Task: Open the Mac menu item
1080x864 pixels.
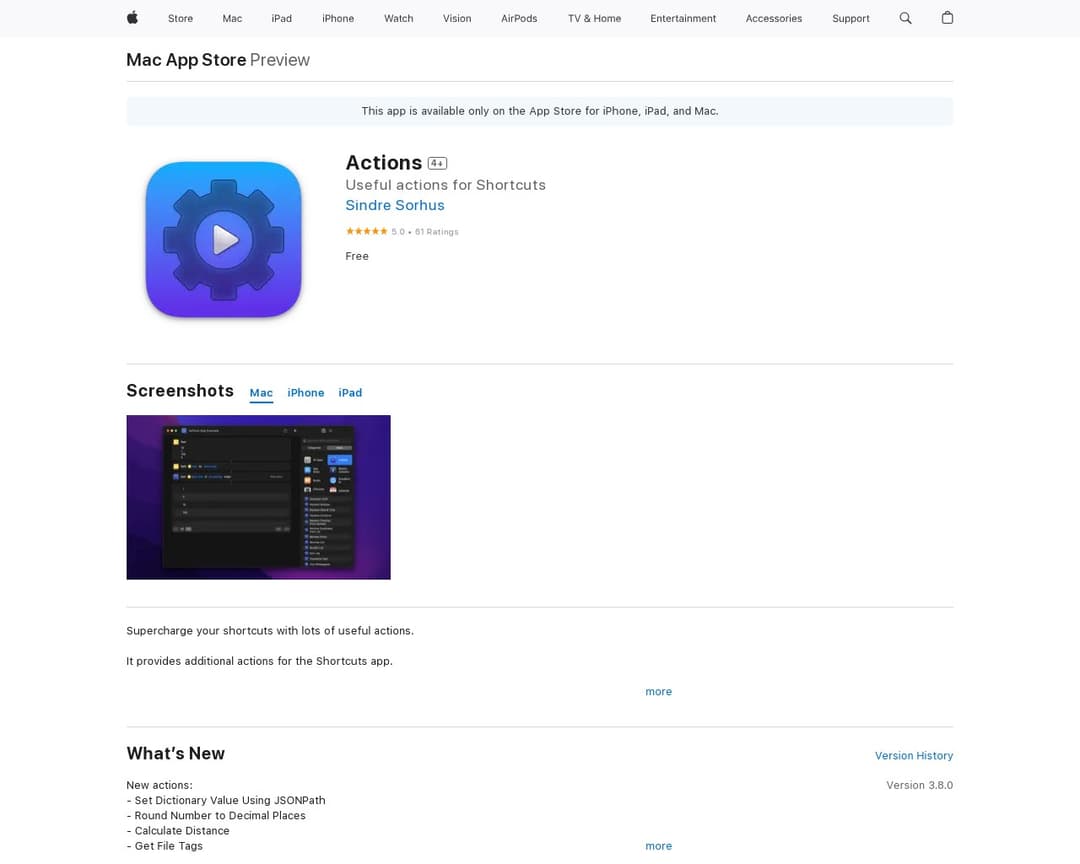Action: (232, 19)
